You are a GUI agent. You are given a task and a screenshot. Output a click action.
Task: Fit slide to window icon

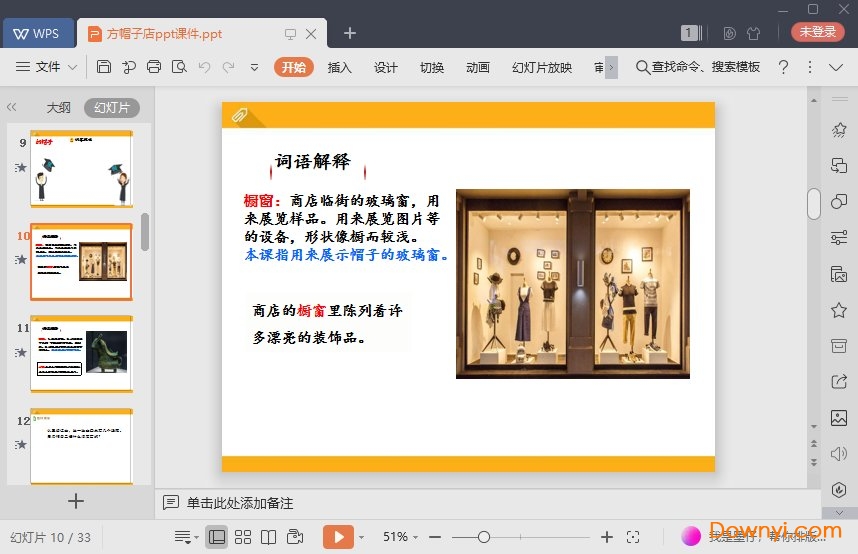(633, 537)
